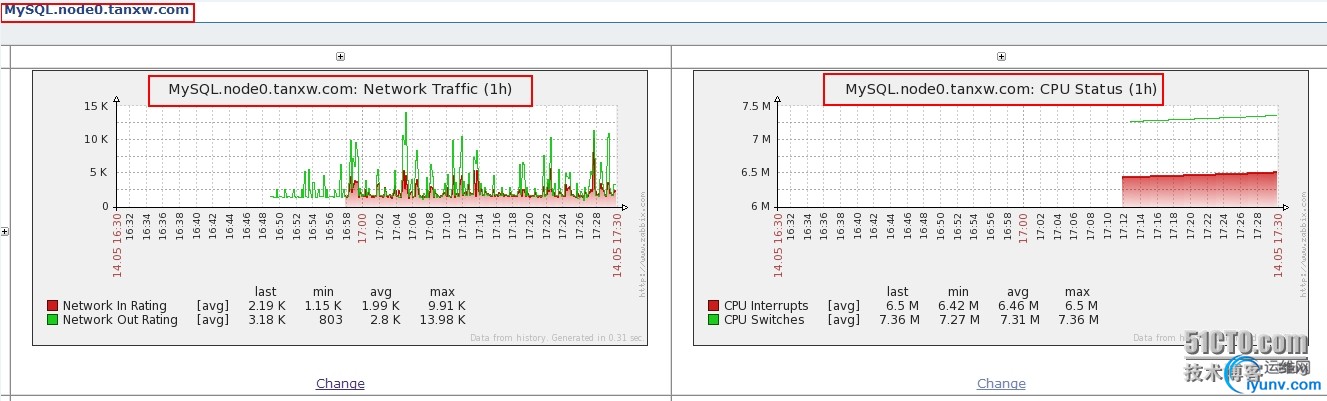Select Network In max value 9.91 K
This screenshot has height=401, width=1327.
(x=447, y=306)
